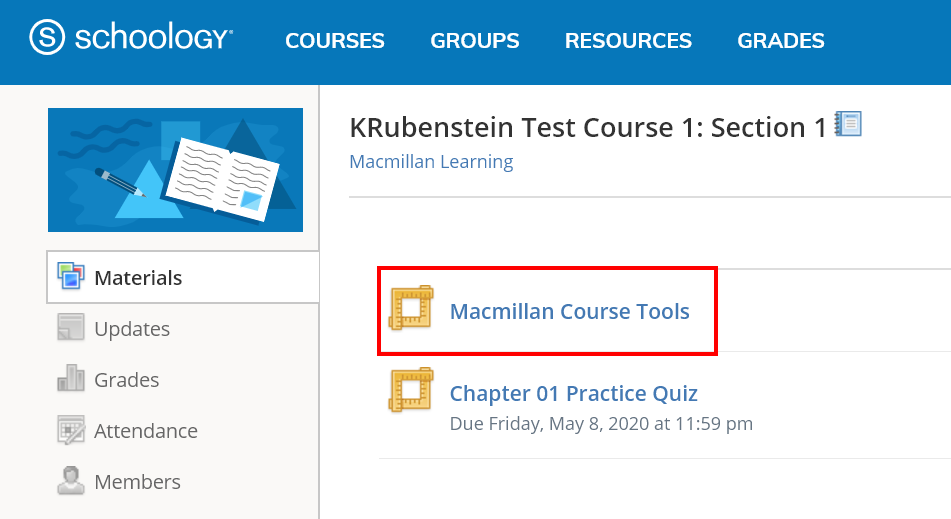
Task: Go to the Attendance label in the sidebar
Action: [146, 431]
